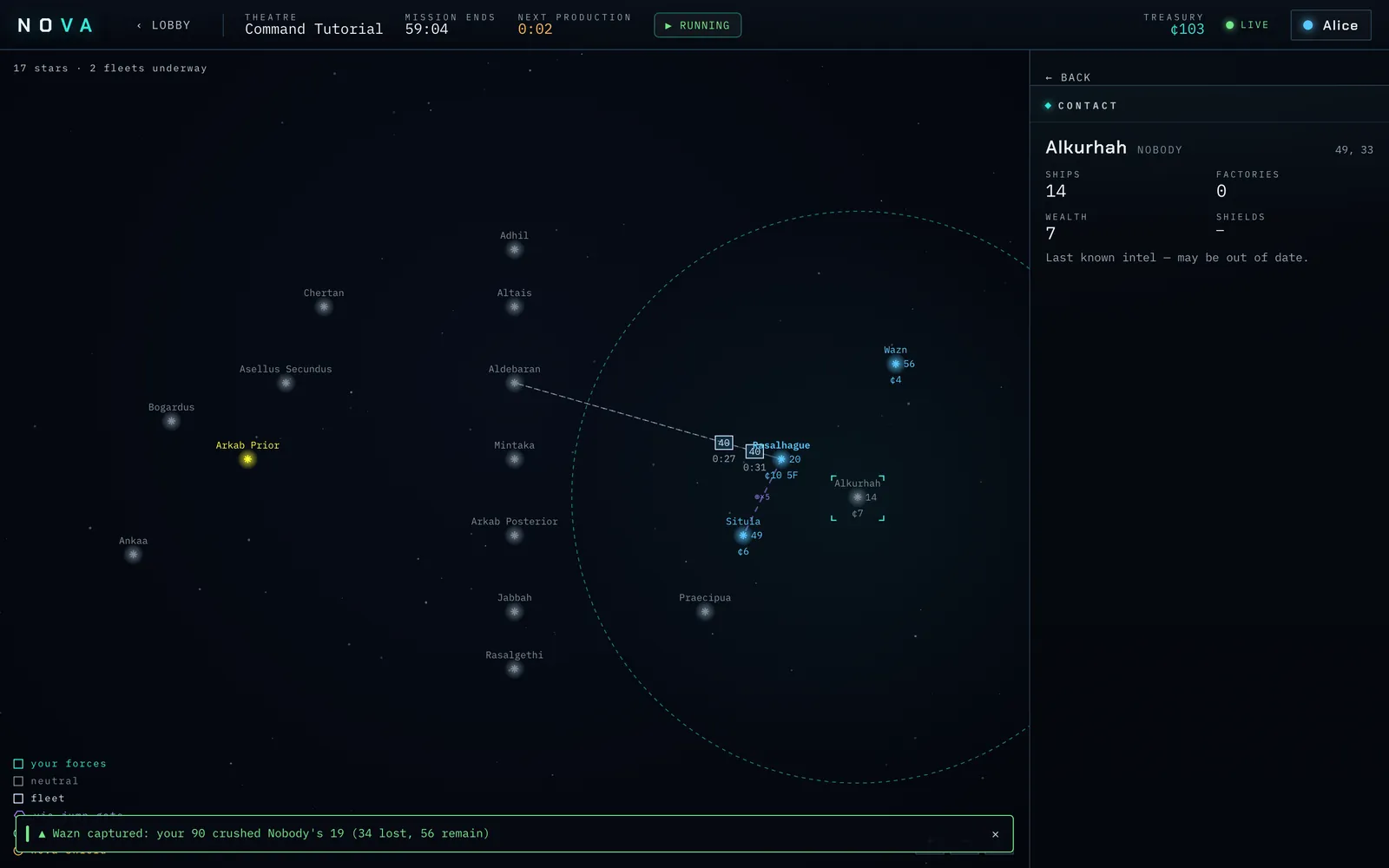
Task: Click the SHIPS value 14 in panel
Action: 1056,191
